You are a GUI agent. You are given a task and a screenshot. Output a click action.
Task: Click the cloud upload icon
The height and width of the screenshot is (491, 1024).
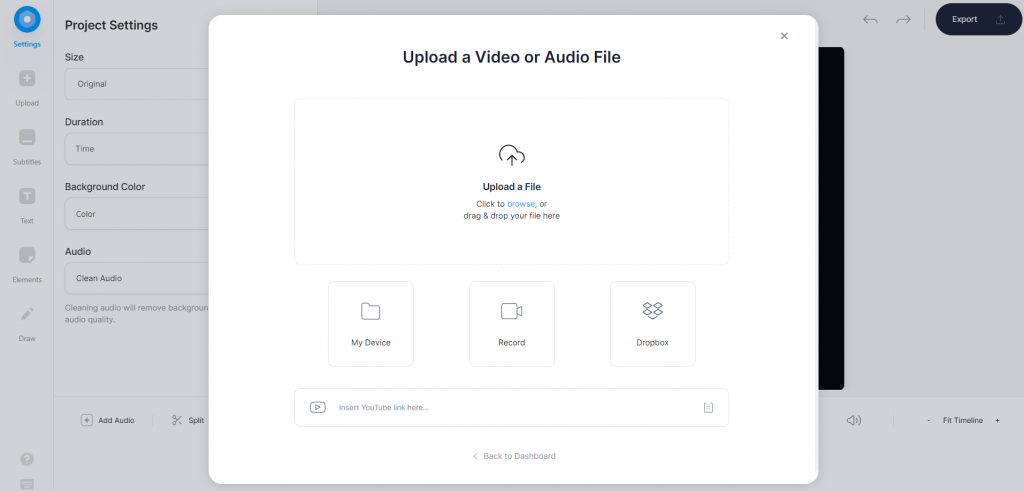coord(511,155)
